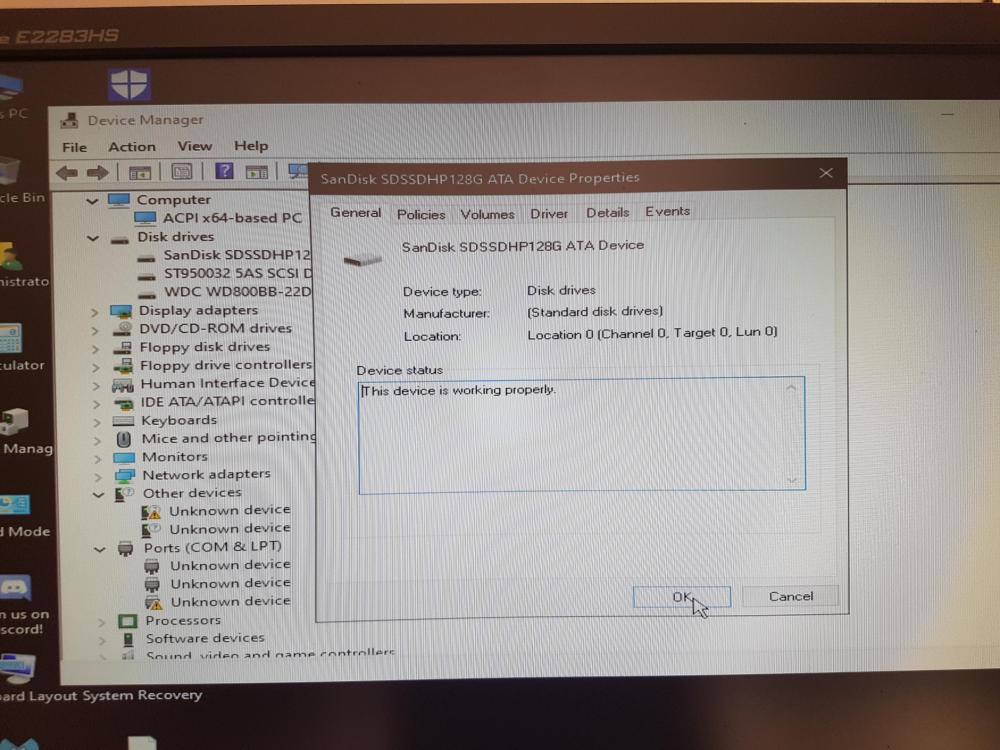1000x750 pixels.
Task: Expand the Display adapters node
Action: coord(94,312)
